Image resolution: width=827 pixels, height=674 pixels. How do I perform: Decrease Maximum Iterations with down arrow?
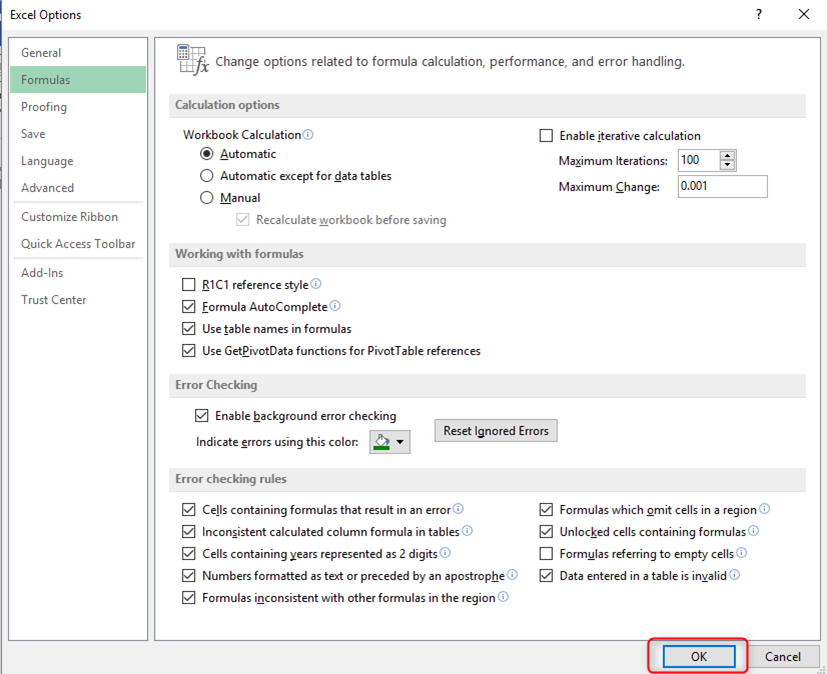click(x=727, y=165)
